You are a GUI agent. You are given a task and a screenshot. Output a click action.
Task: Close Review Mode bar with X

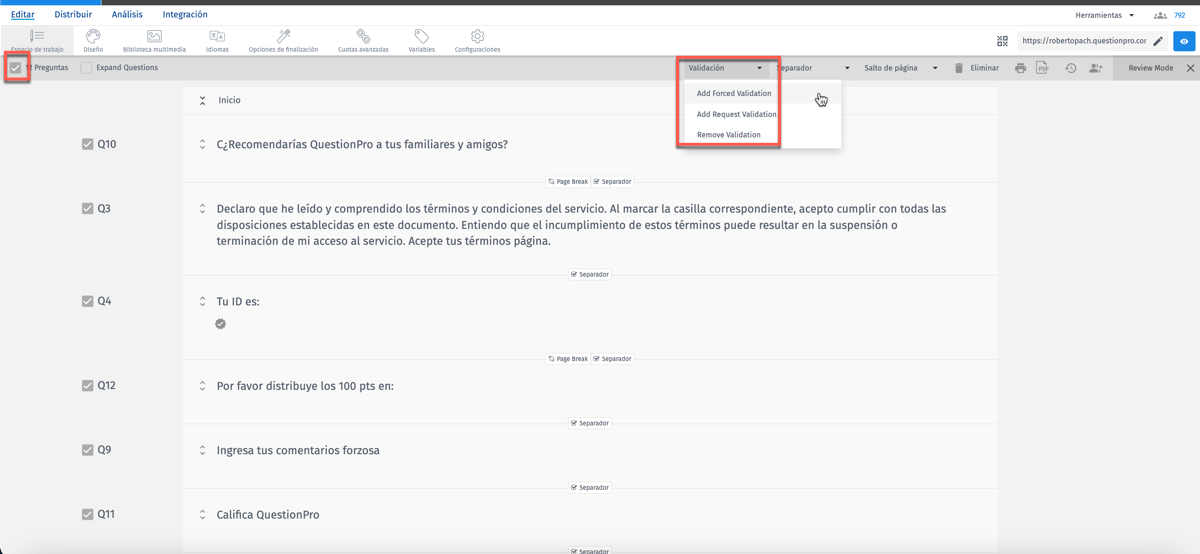coord(1190,68)
